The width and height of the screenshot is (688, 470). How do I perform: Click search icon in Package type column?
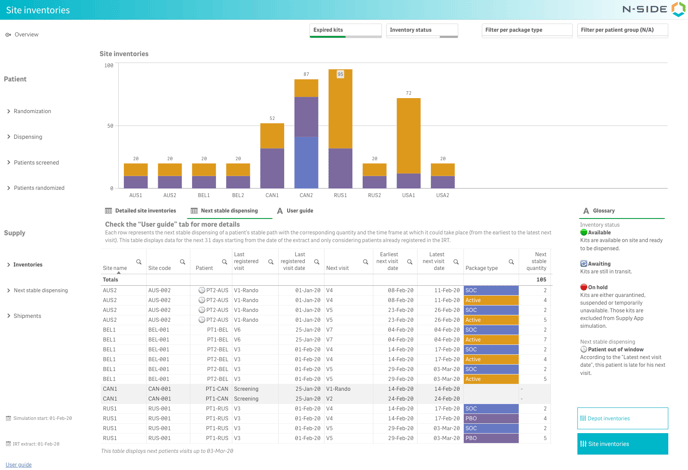[511, 262]
